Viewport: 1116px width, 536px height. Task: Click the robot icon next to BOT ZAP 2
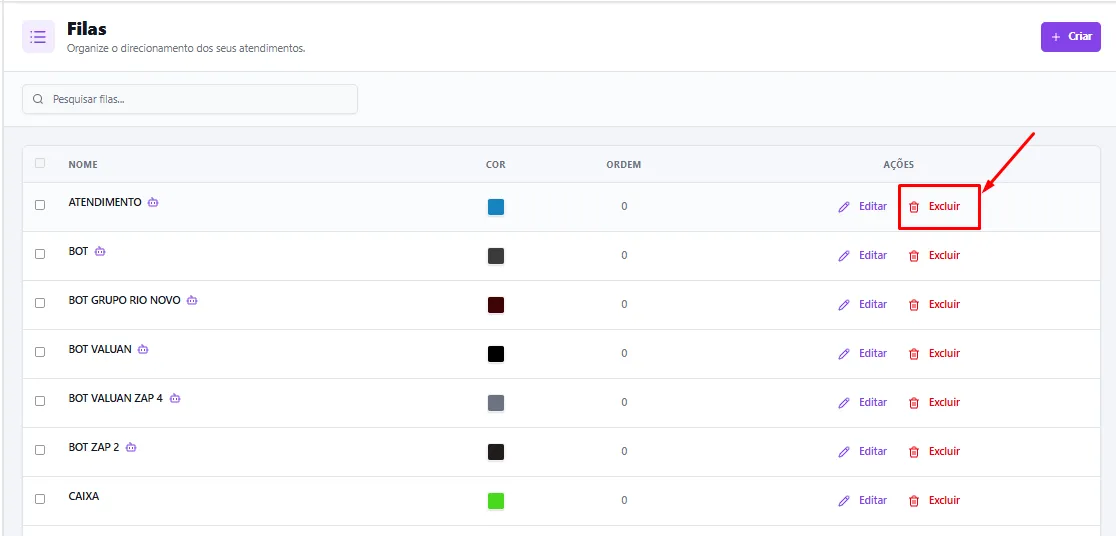click(x=131, y=448)
